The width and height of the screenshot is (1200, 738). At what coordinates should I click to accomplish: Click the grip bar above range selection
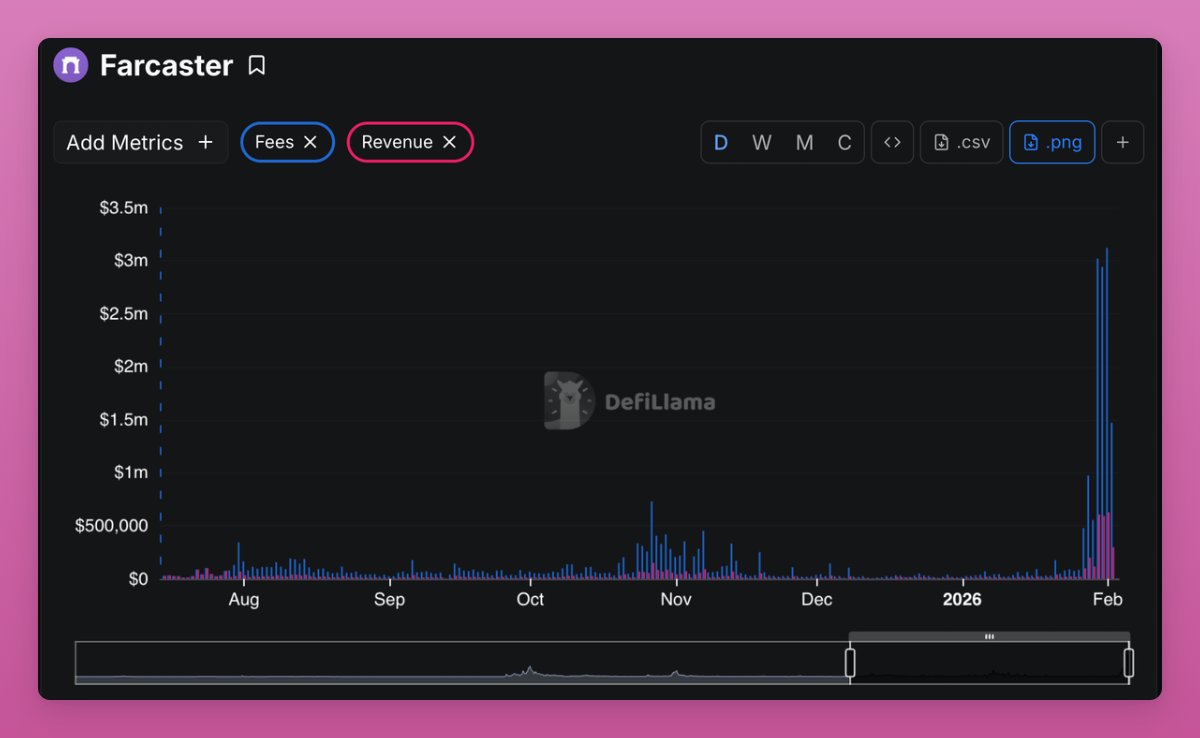pyautogui.click(x=989, y=636)
